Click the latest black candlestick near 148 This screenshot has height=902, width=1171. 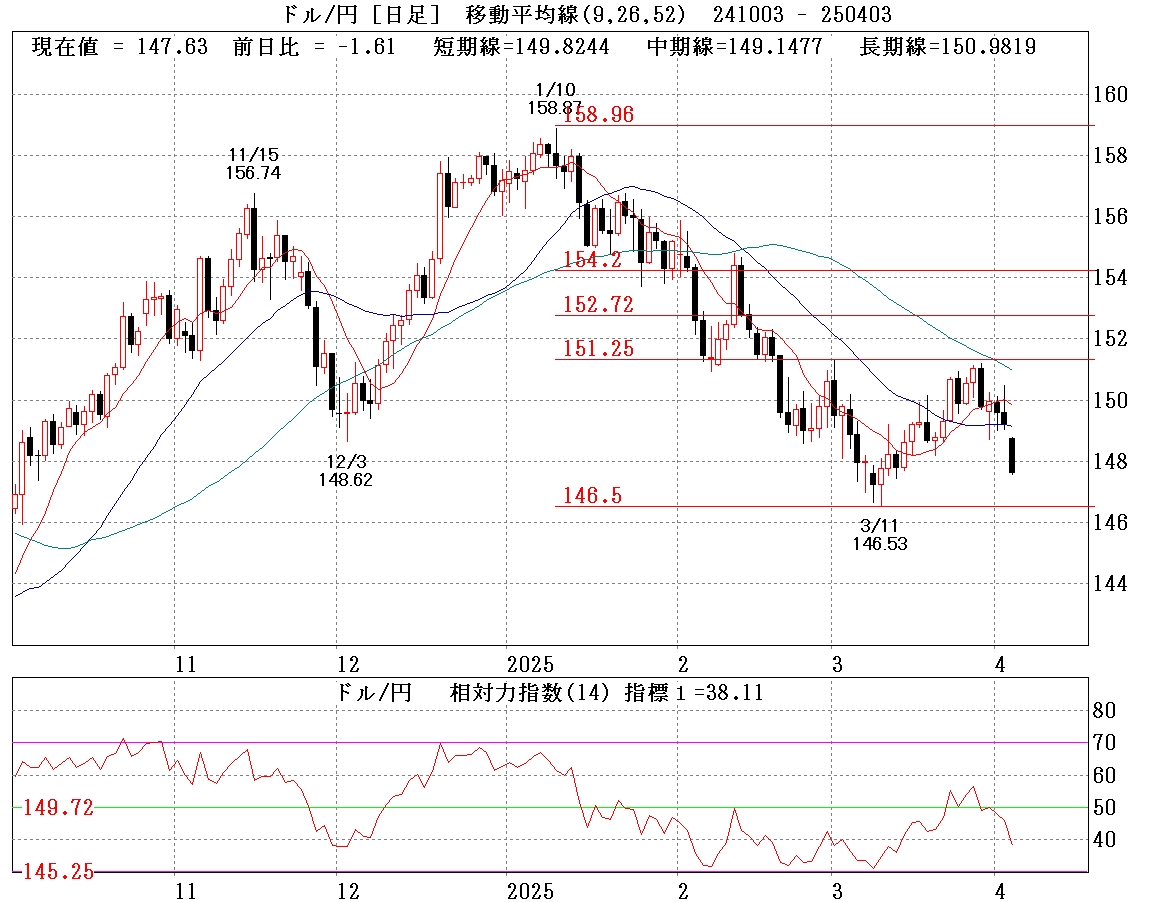click(1012, 455)
